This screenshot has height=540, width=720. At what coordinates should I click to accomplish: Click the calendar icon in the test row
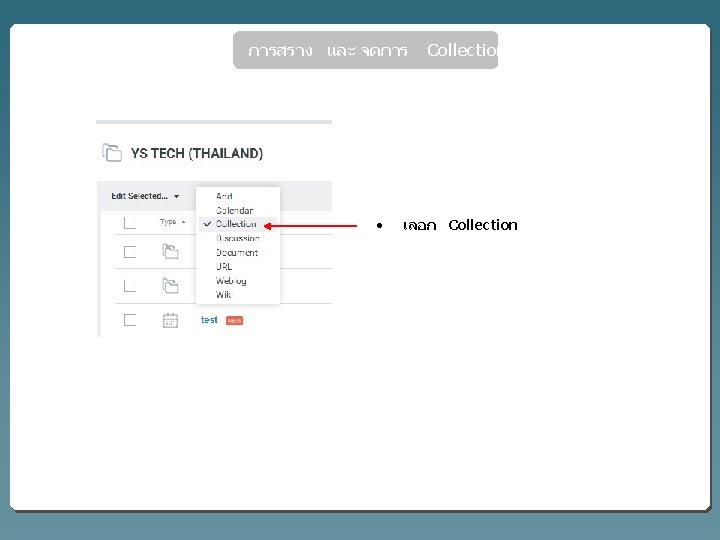170,320
